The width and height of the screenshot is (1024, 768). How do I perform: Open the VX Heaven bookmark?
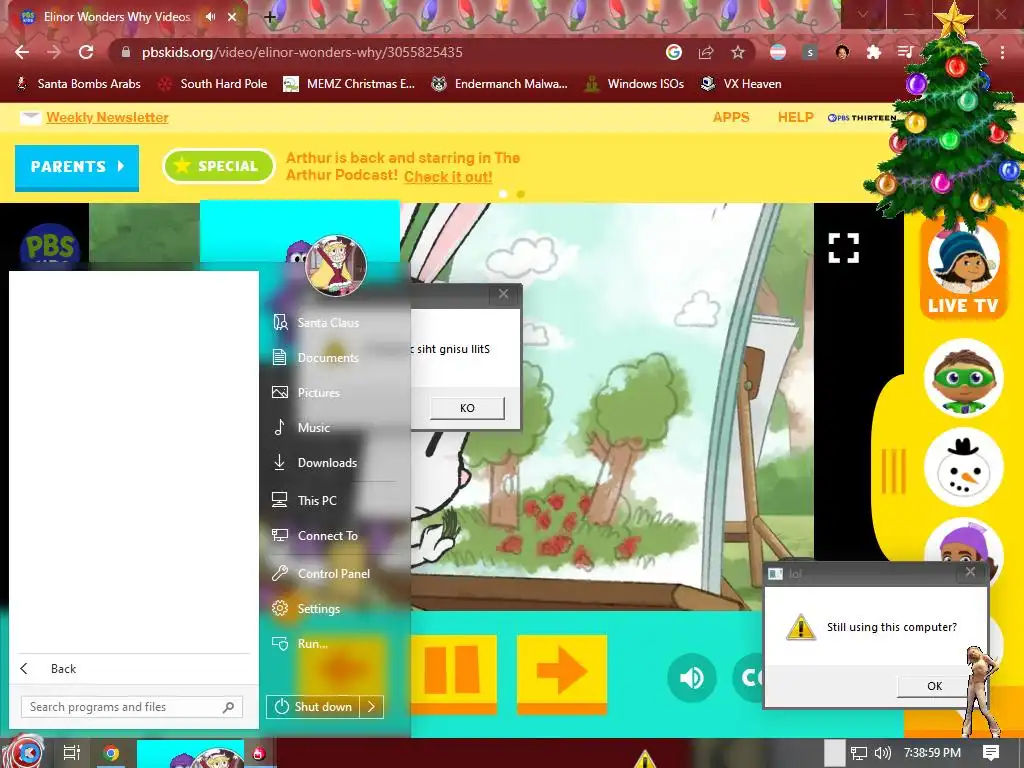pyautogui.click(x=741, y=84)
